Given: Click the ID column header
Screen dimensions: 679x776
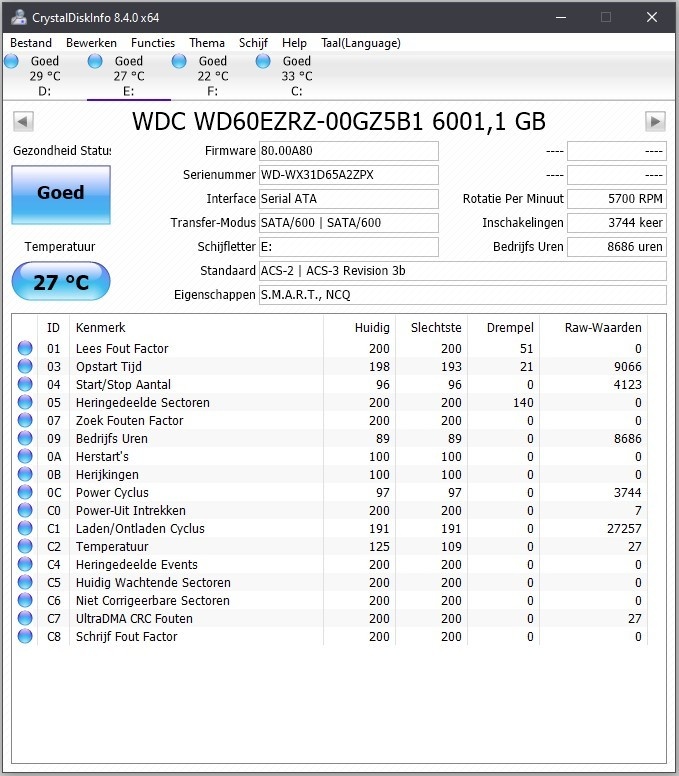Looking at the screenshot, I should (53, 328).
